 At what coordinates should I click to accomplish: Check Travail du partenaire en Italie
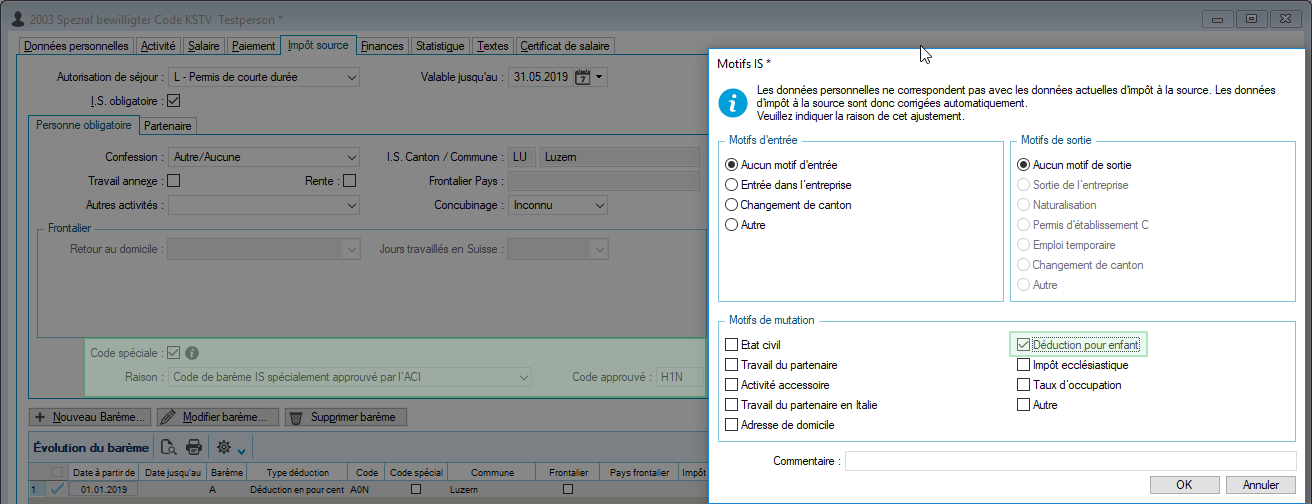[732, 405]
